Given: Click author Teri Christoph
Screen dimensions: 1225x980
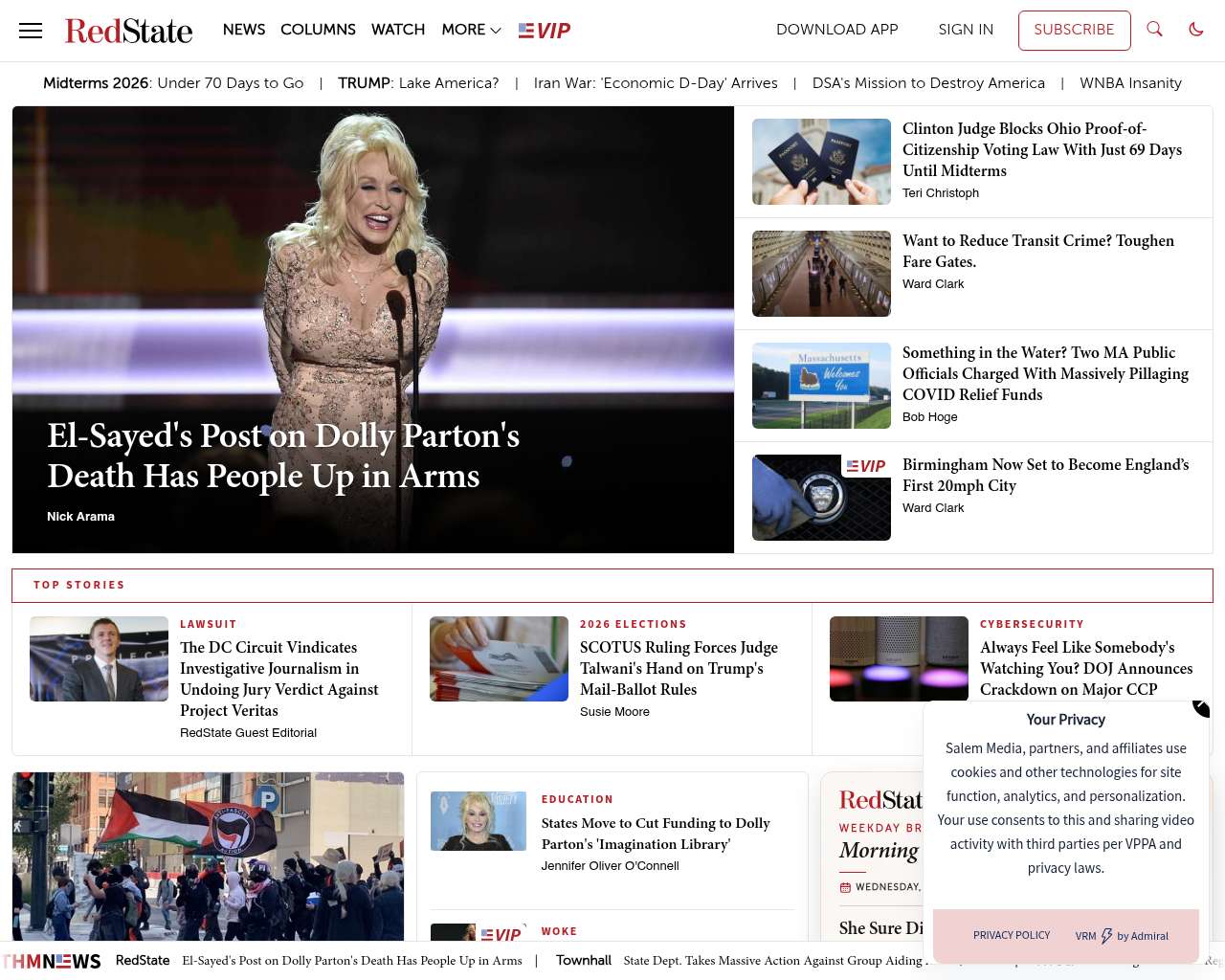Looking at the screenshot, I should (x=941, y=193).
